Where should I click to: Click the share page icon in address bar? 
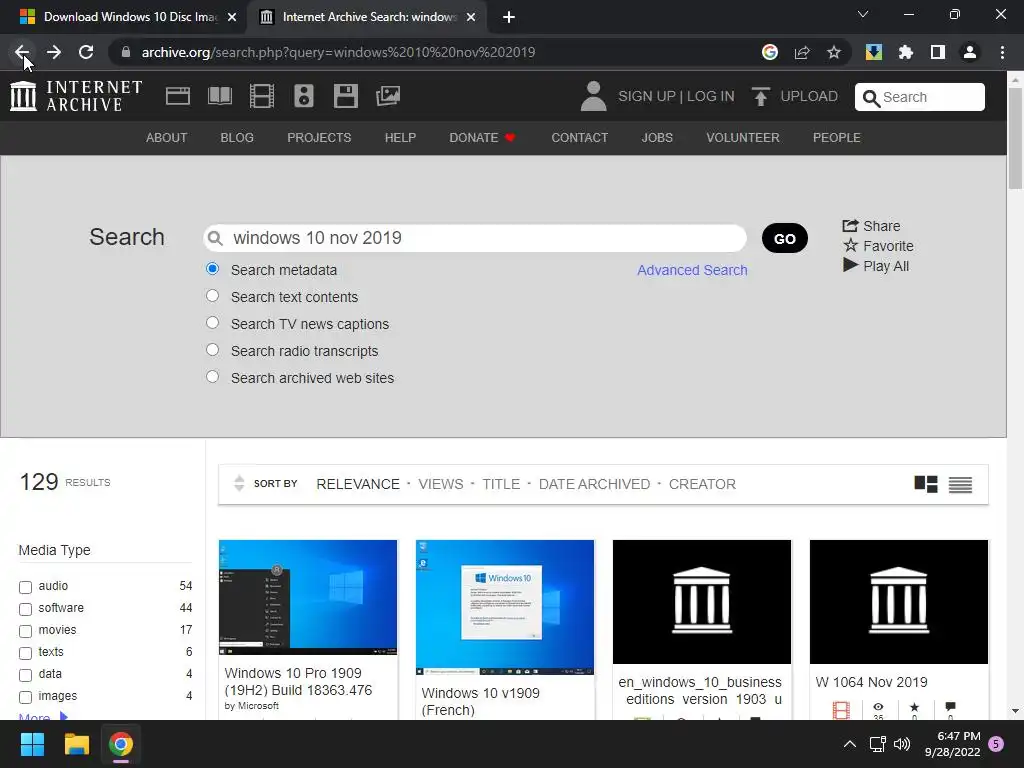tap(802, 52)
